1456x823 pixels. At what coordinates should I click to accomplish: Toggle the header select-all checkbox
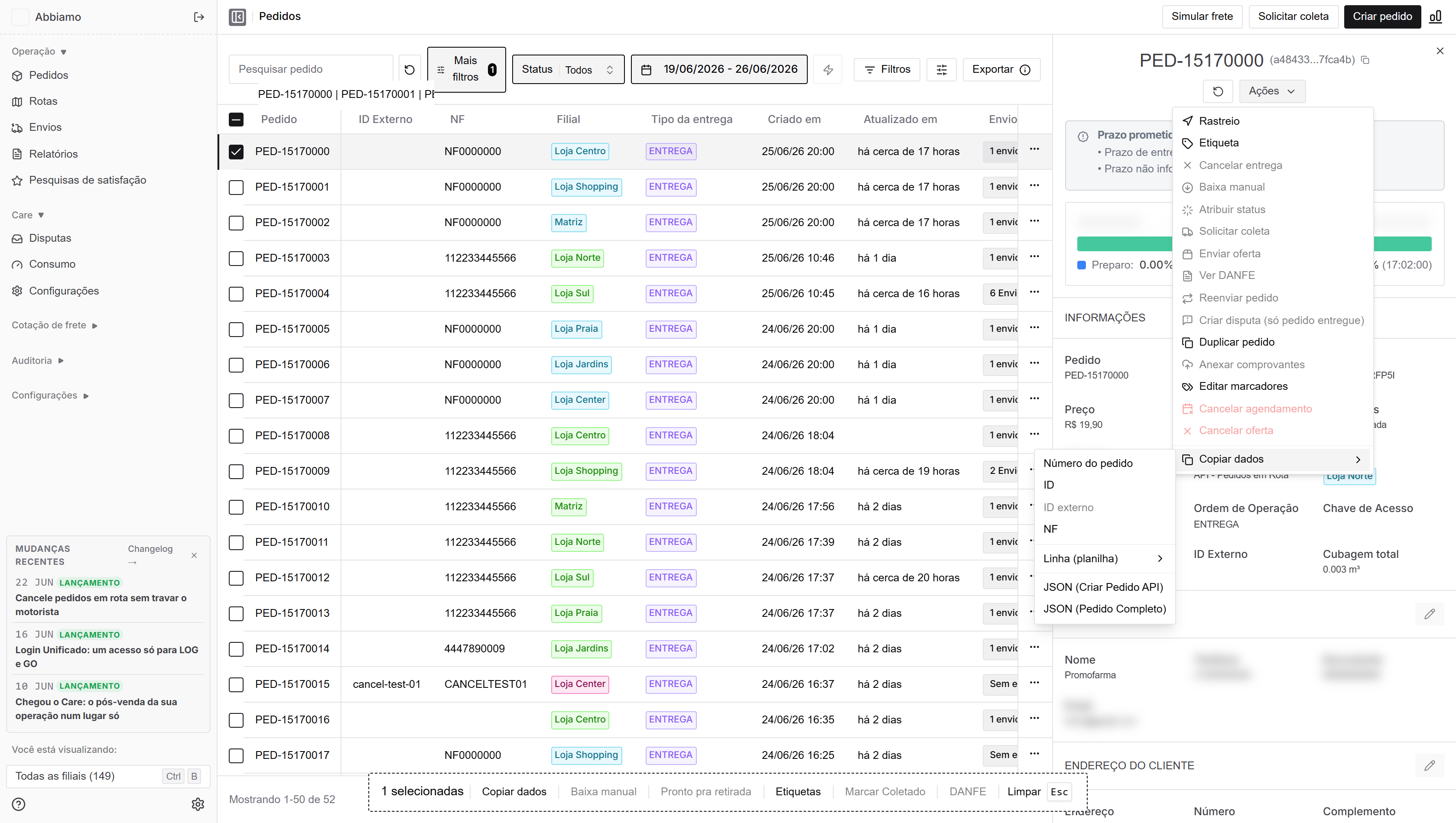pos(236,119)
